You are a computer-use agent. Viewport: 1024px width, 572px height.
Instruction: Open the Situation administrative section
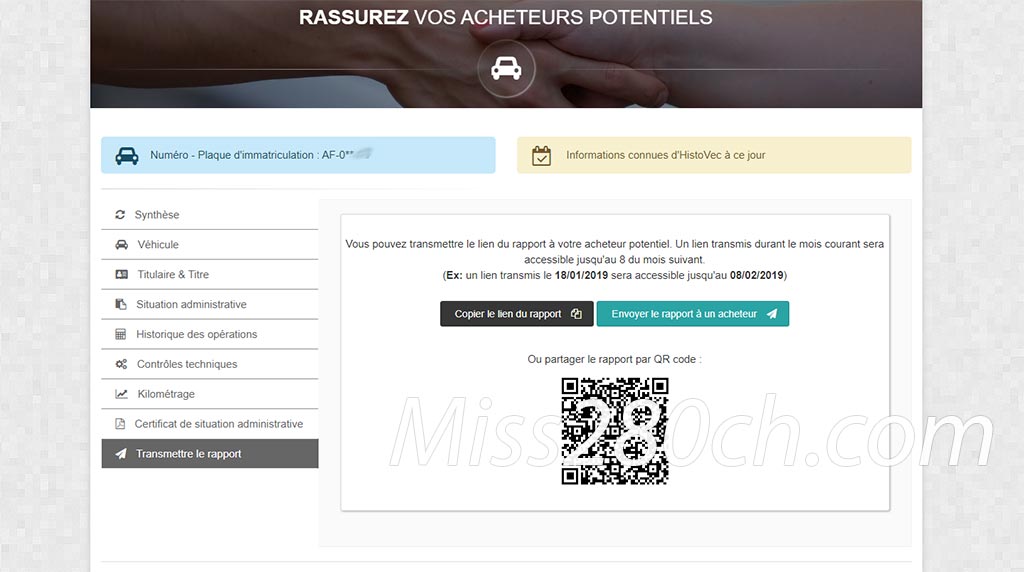[x=210, y=304]
